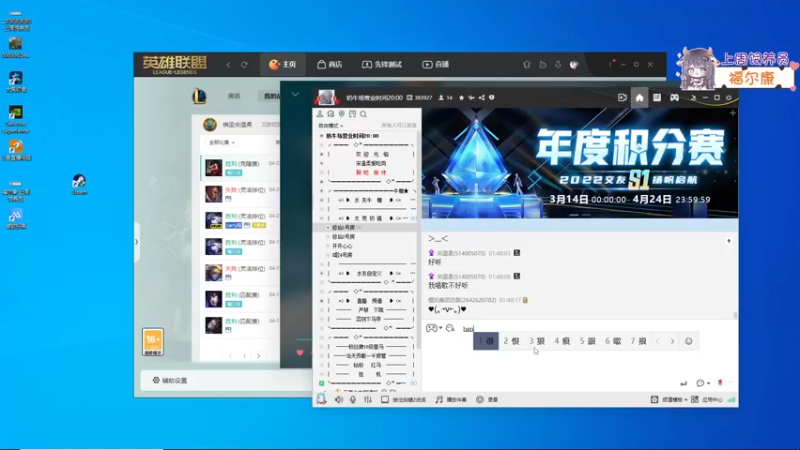Click the up arrow button in chat area
Viewport: 800px width, 450px height.
(729, 241)
